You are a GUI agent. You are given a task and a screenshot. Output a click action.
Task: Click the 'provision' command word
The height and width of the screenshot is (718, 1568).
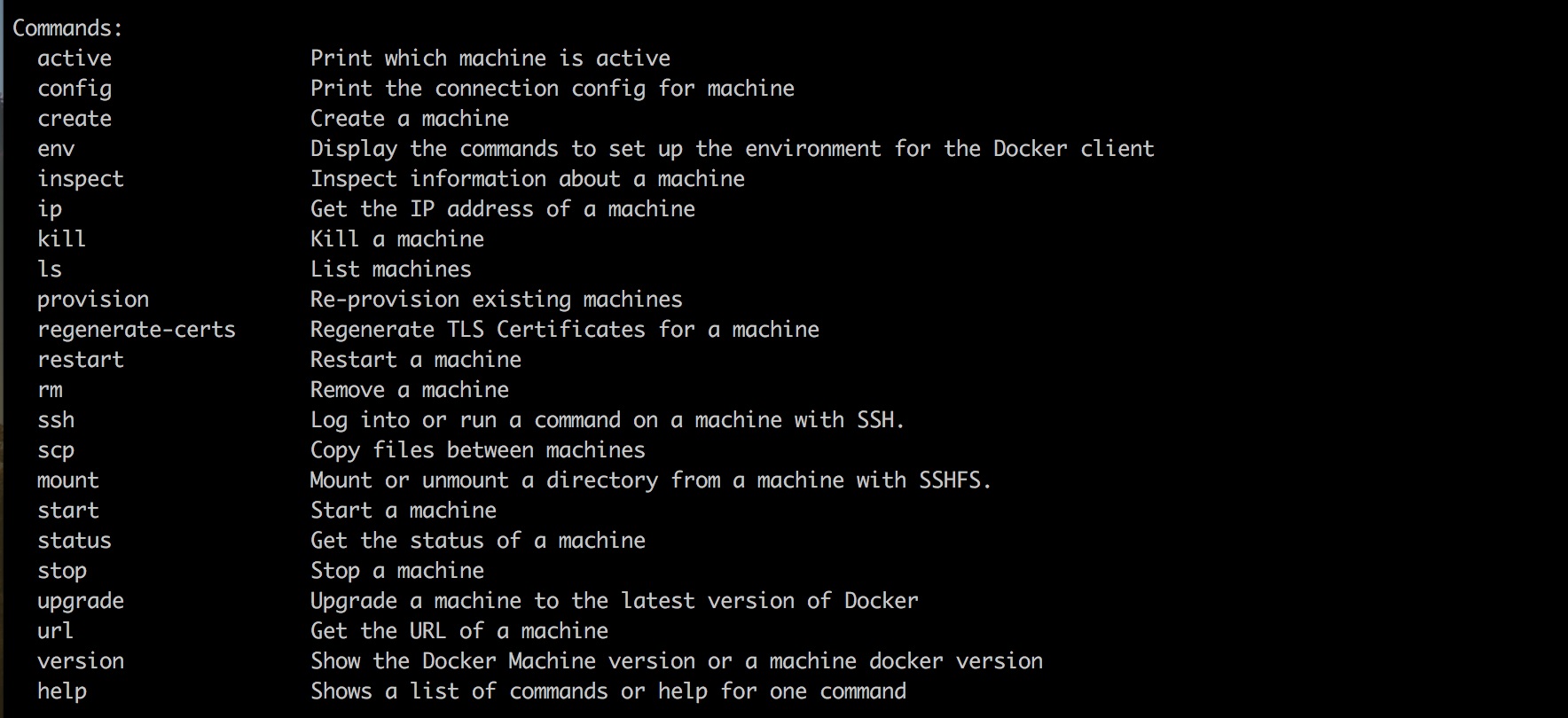93,300
